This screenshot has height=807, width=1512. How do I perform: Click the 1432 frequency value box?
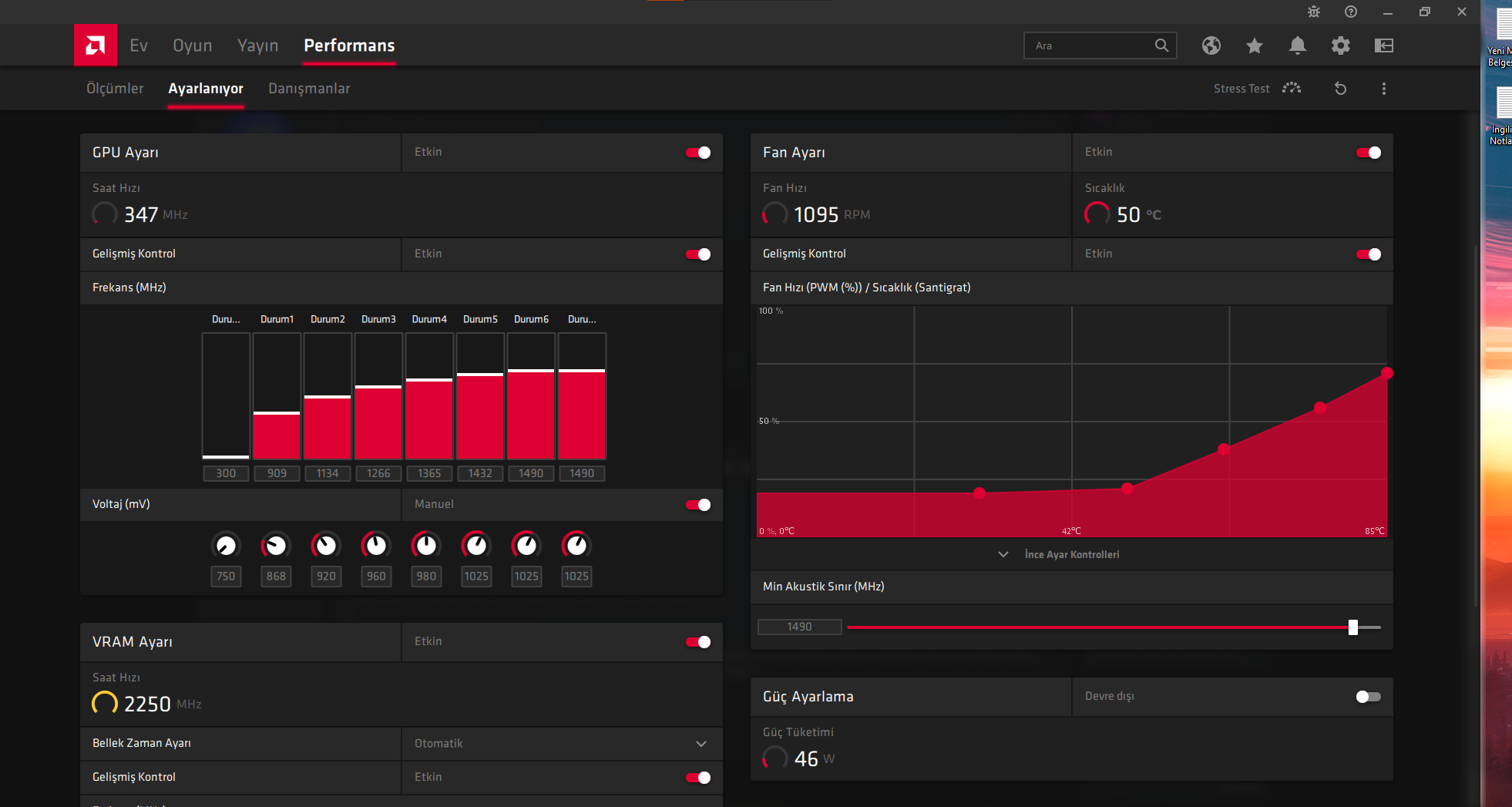480,473
